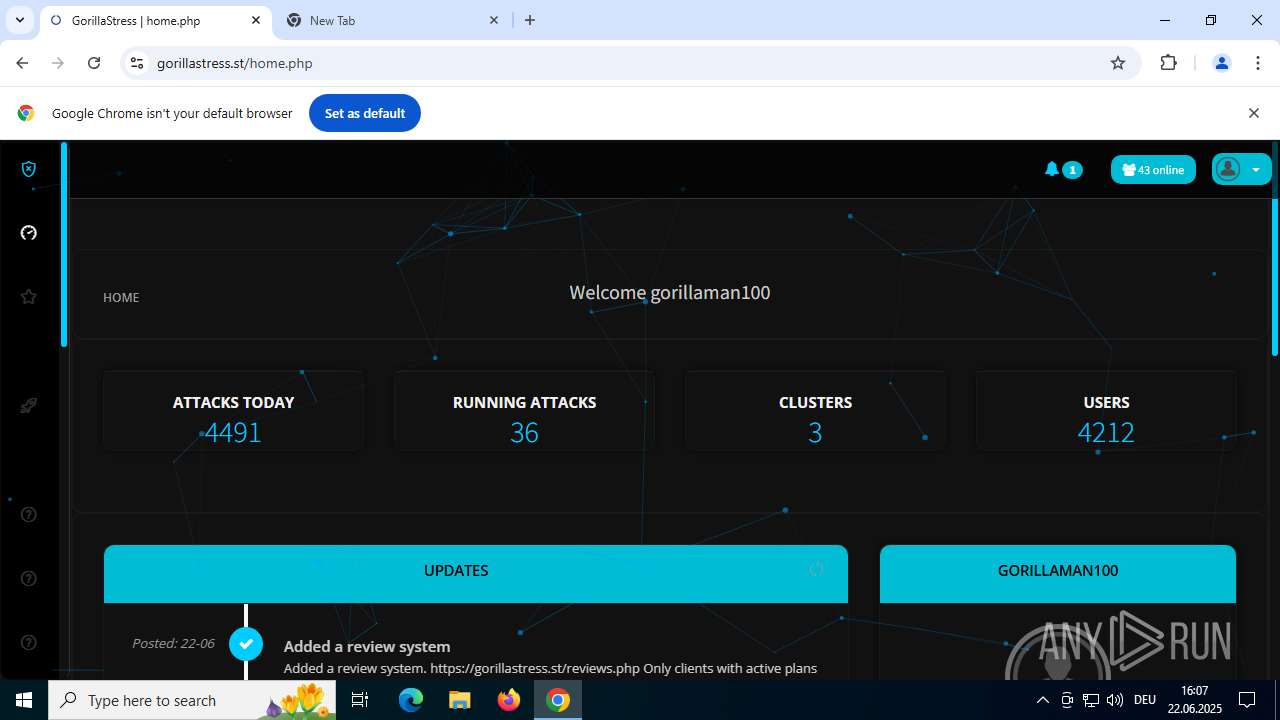Image resolution: width=1280 pixels, height=720 pixels.
Task: Click the Posted: 22-06 date label
Action: click(x=173, y=643)
